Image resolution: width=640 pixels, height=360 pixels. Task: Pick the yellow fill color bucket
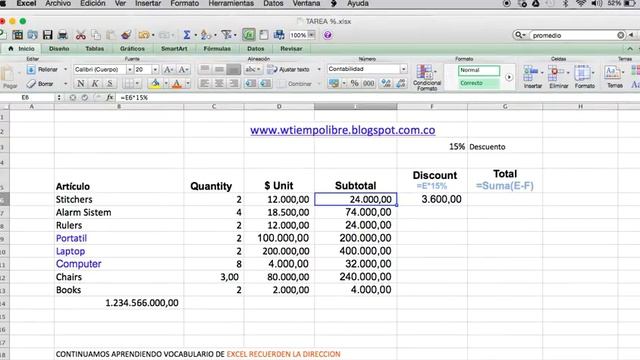pyautogui.click(x=155, y=84)
